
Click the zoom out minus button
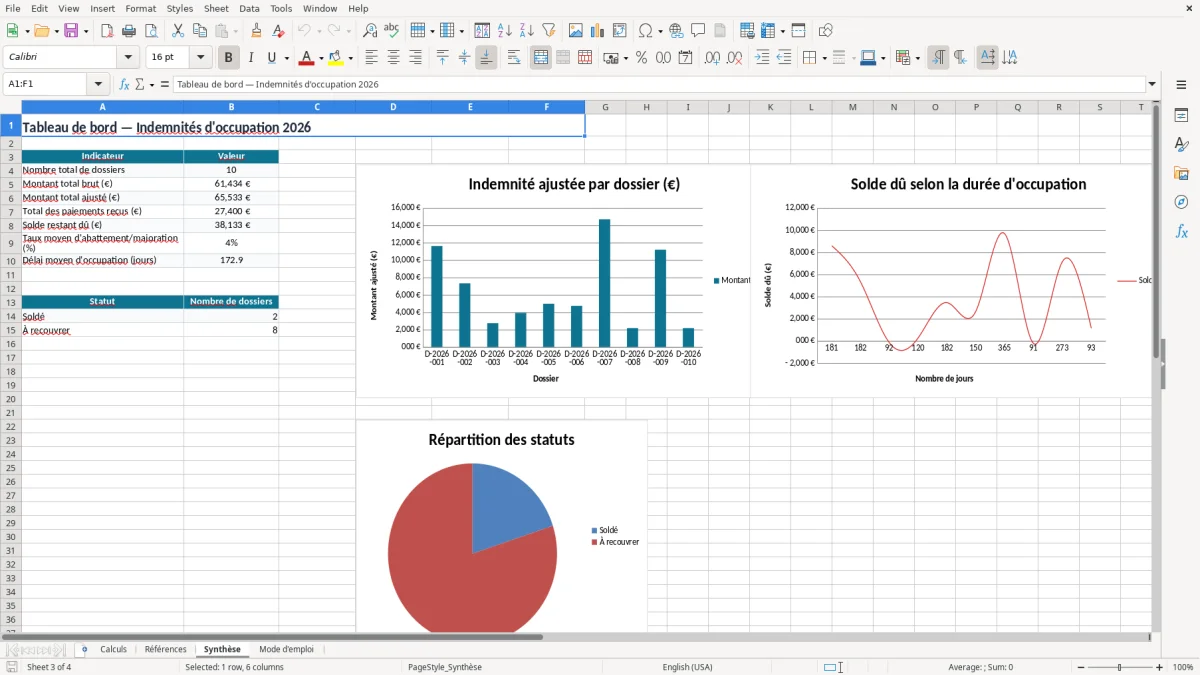[1081, 667]
